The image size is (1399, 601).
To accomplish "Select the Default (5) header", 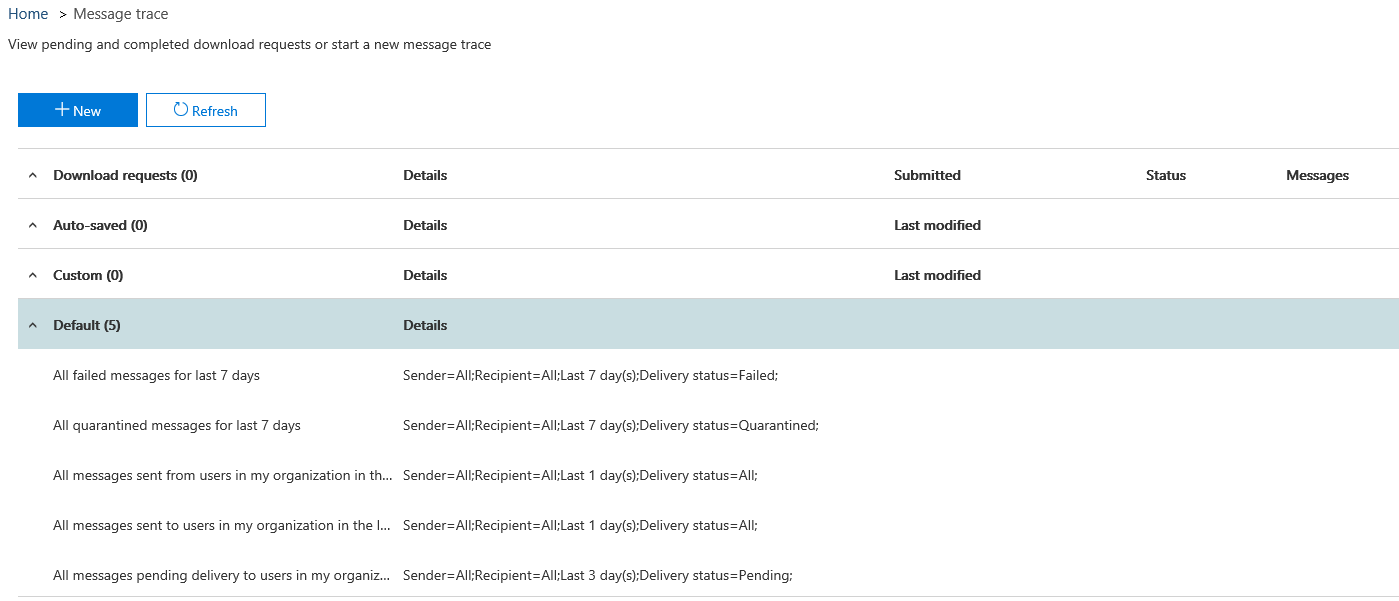I will pos(87,325).
